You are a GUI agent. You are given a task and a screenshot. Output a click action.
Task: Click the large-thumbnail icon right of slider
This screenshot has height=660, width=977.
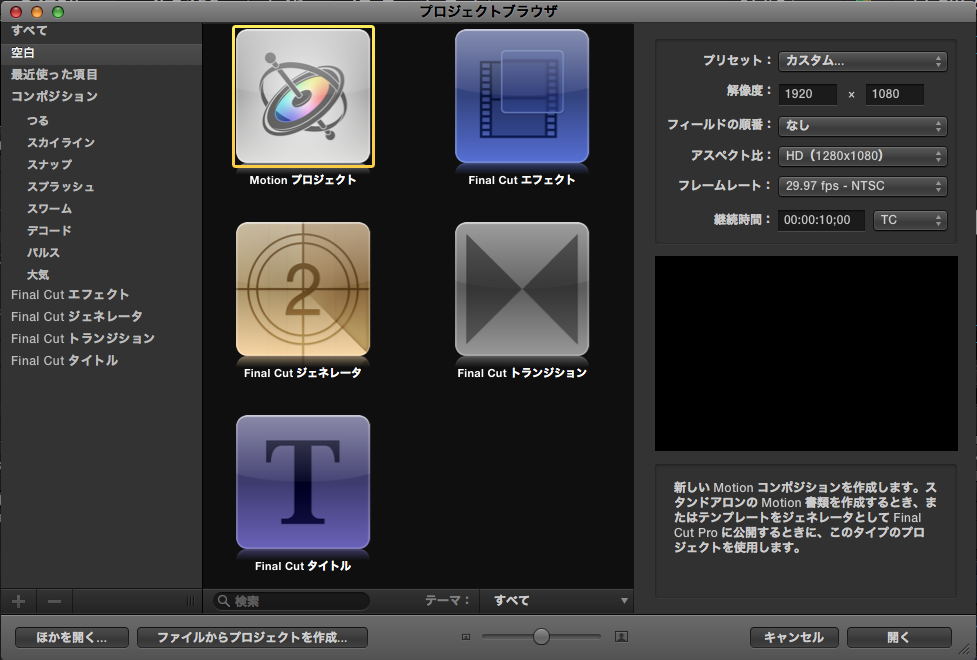pos(621,636)
